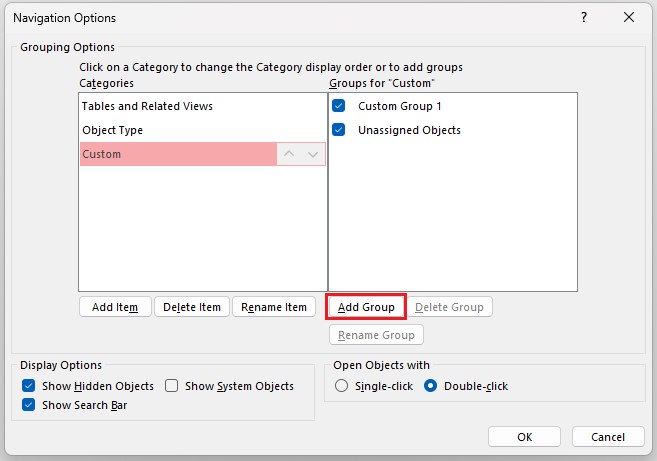The width and height of the screenshot is (657, 461).
Task: Enable Show System Objects checkbox
Action: pos(171,386)
